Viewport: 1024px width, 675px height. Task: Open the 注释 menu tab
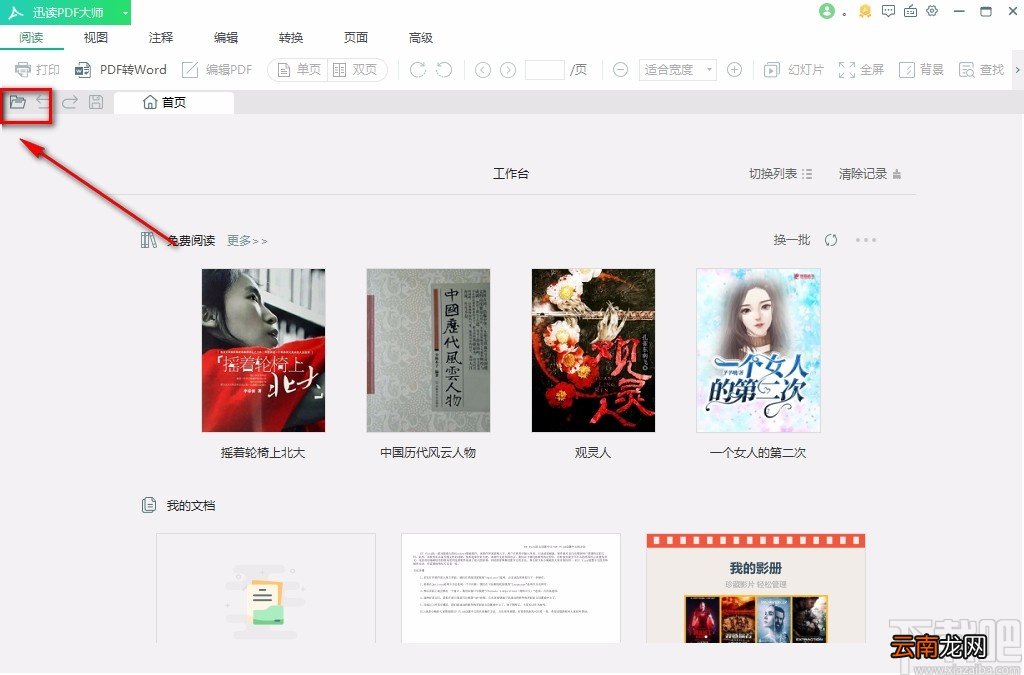pos(161,38)
